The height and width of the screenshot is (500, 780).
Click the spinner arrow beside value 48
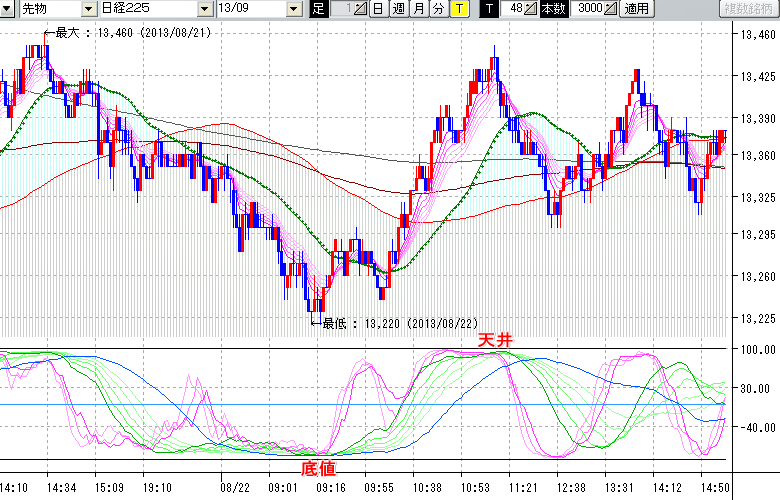pos(532,9)
